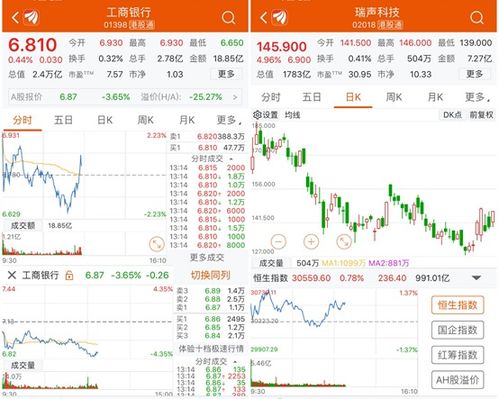
Task: Select 分时 tab on 瑞声科技 chart
Action: click(270, 97)
